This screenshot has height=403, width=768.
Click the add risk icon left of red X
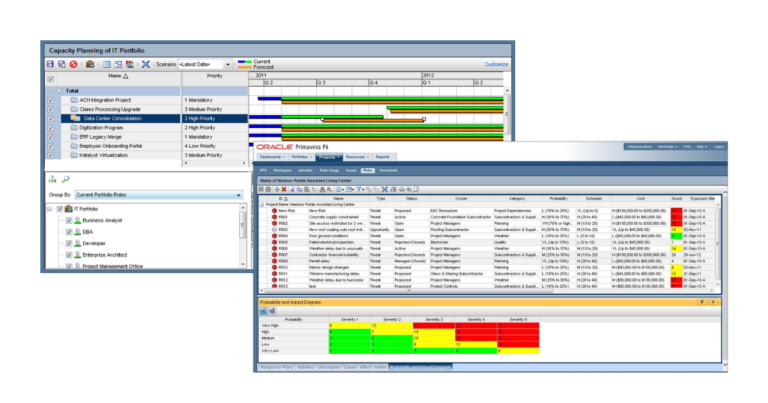point(277,190)
